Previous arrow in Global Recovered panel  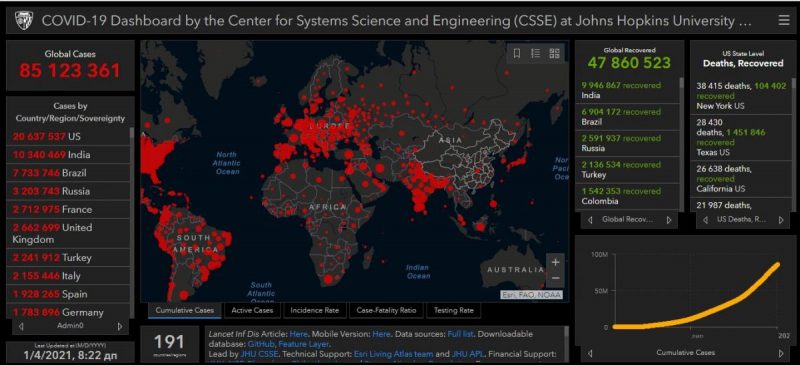click(590, 220)
